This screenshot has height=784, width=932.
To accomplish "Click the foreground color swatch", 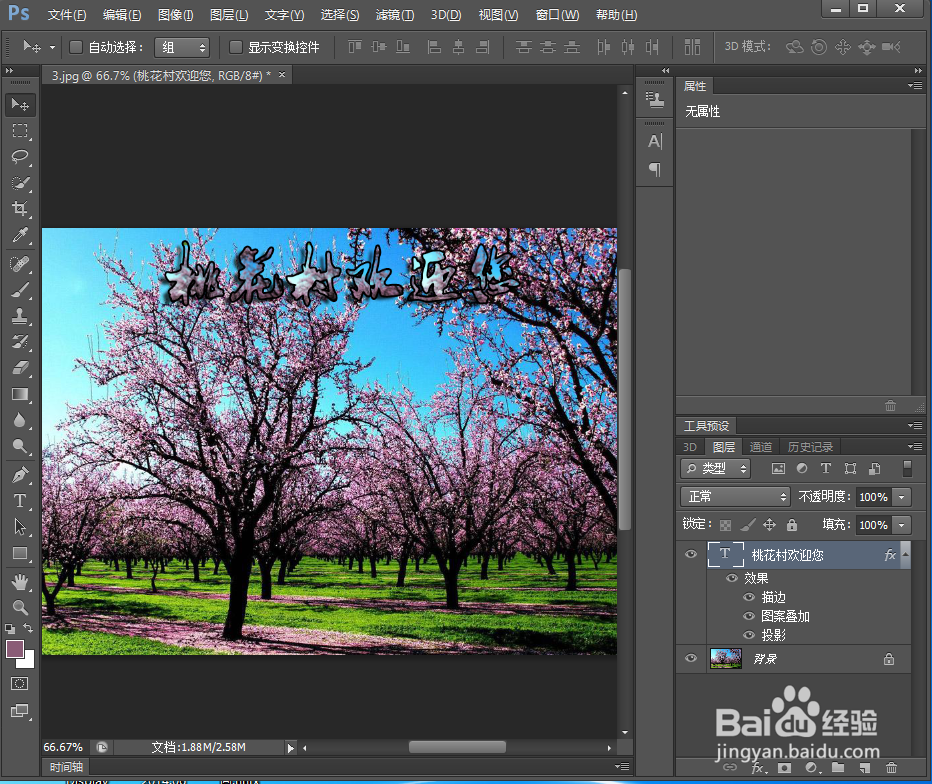I will [15, 648].
